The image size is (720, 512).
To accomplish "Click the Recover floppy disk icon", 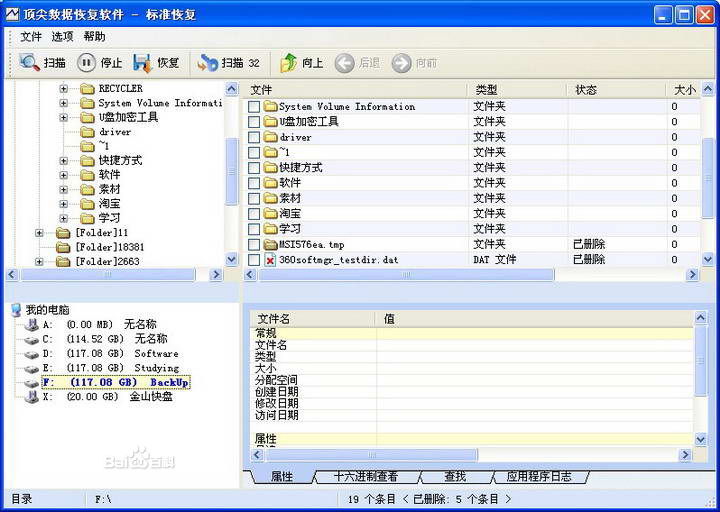I will pos(142,63).
